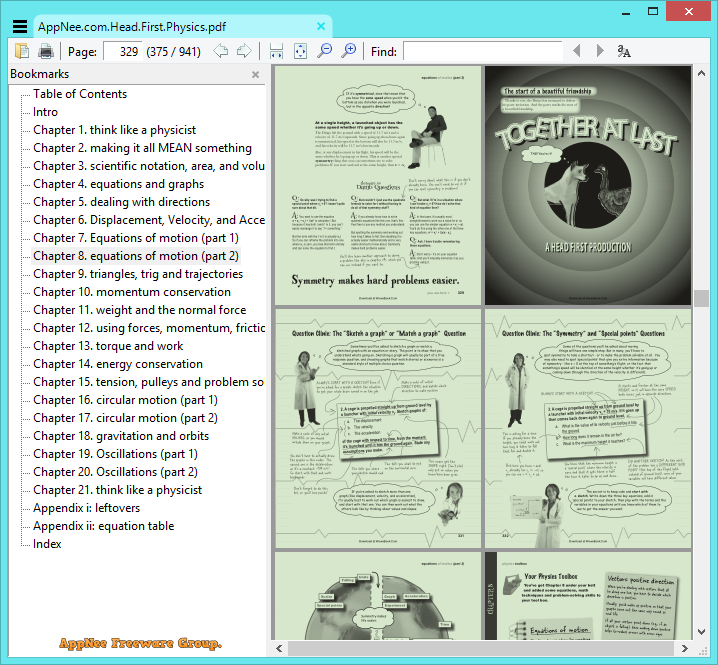The image size is (718, 665).
Task: Click the Sketch a graph Question Clinic page
Action: point(378,429)
